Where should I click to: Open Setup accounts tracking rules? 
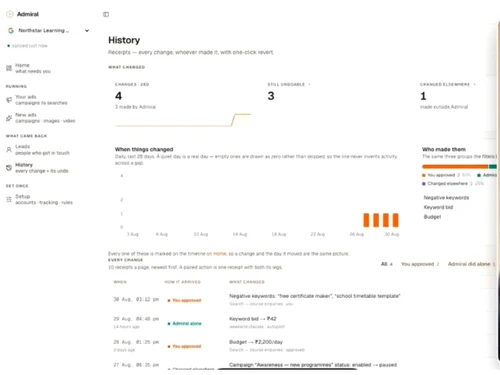click(44, 199)
